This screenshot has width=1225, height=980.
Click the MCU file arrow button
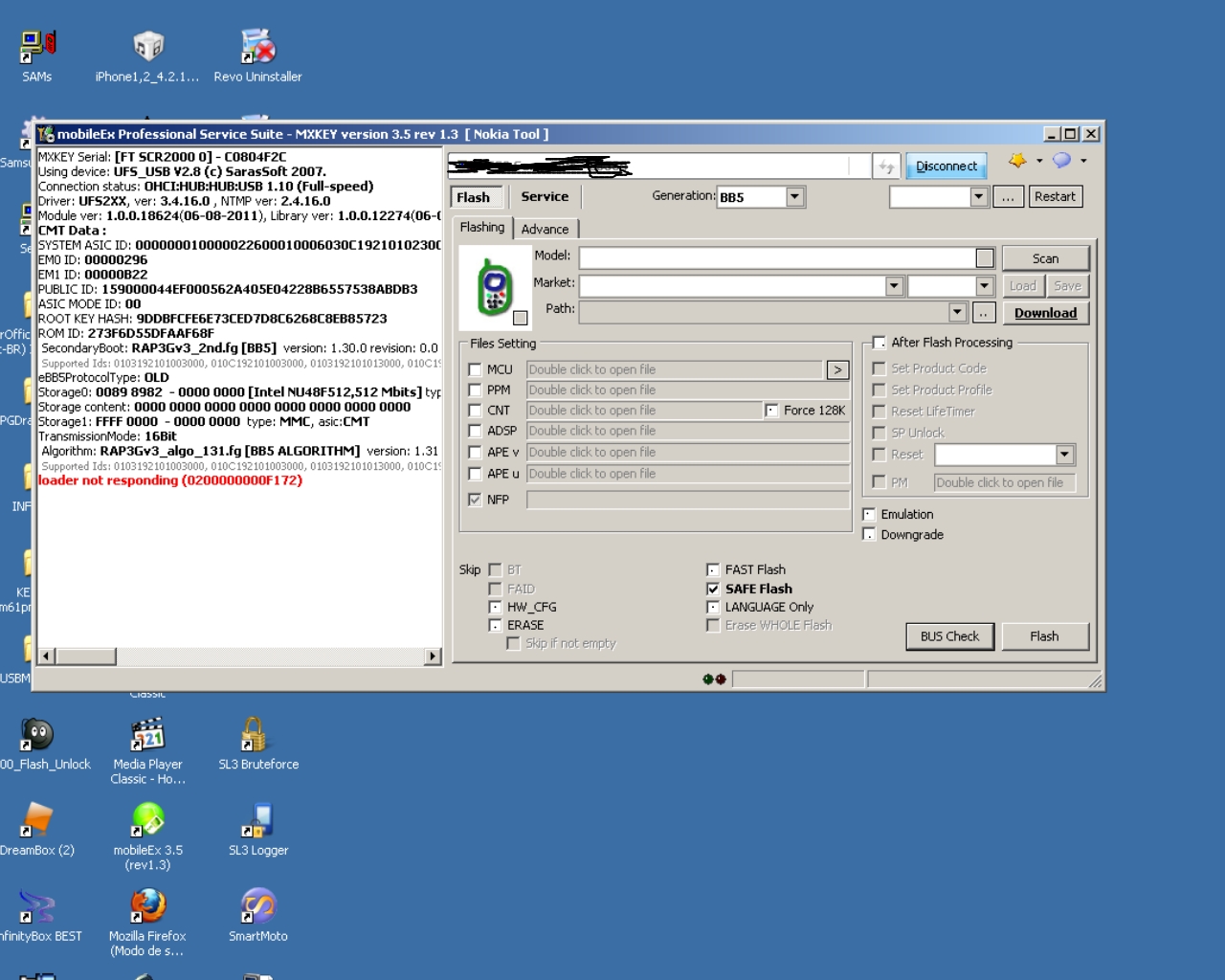(x=837, y=369)
